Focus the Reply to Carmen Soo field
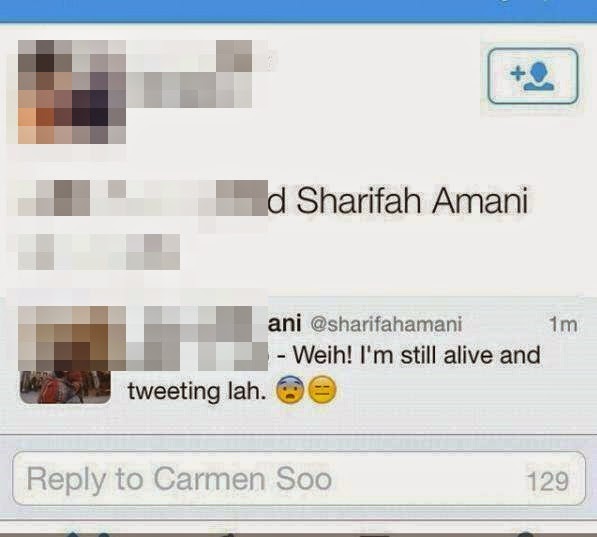 coord(298,479)
